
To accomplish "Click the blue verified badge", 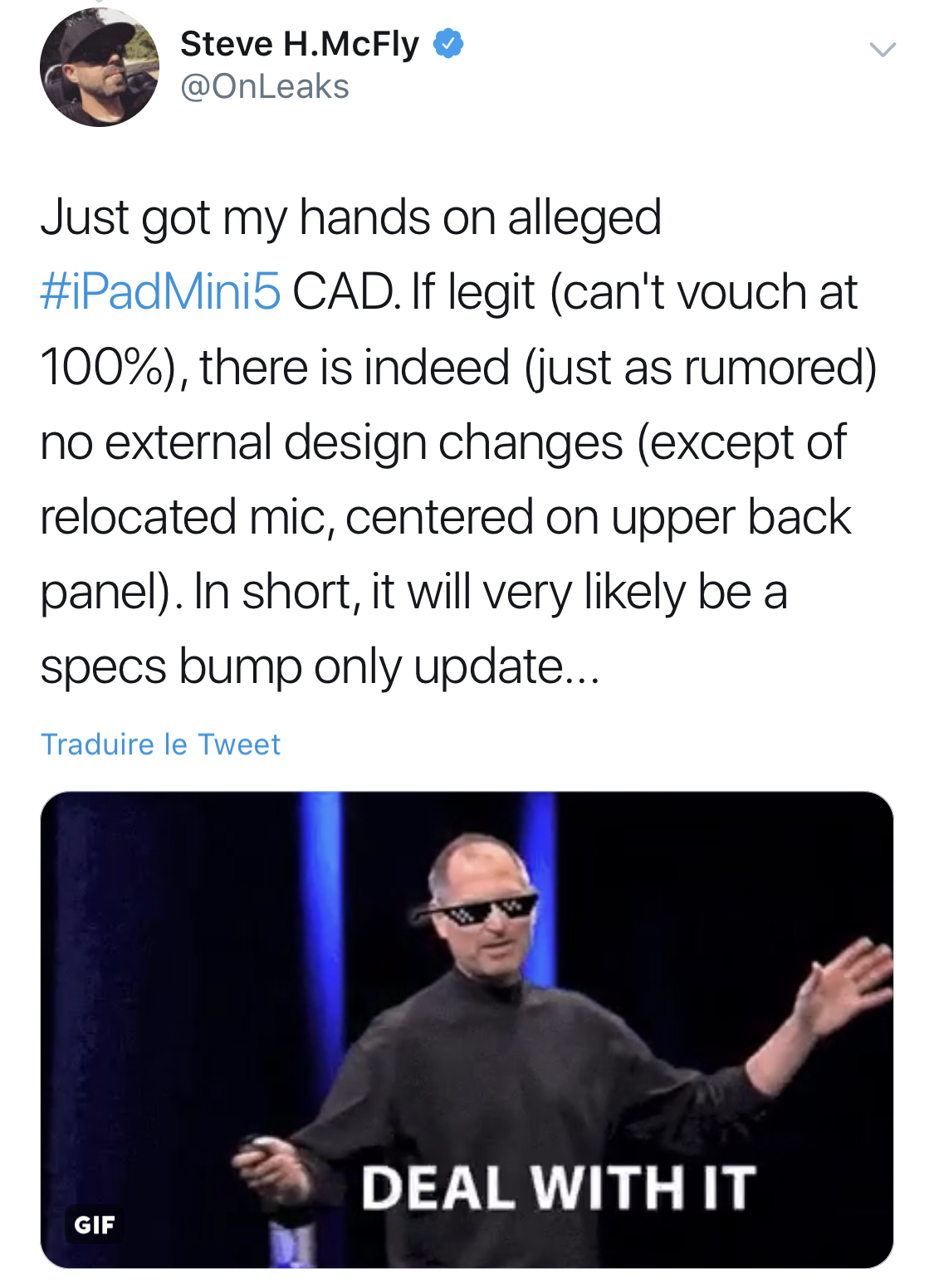I will point(448,43).
